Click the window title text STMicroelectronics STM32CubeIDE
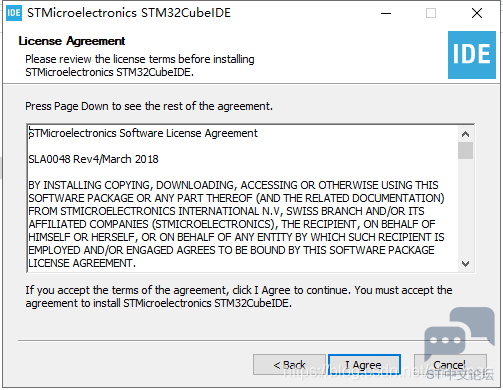The width and height of the screenshot is (503, 390). pos(129,13)
